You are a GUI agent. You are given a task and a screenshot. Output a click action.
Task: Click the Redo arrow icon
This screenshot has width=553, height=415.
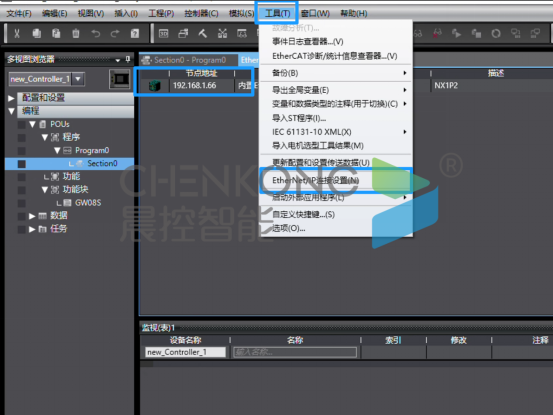(x=115, y=33)
